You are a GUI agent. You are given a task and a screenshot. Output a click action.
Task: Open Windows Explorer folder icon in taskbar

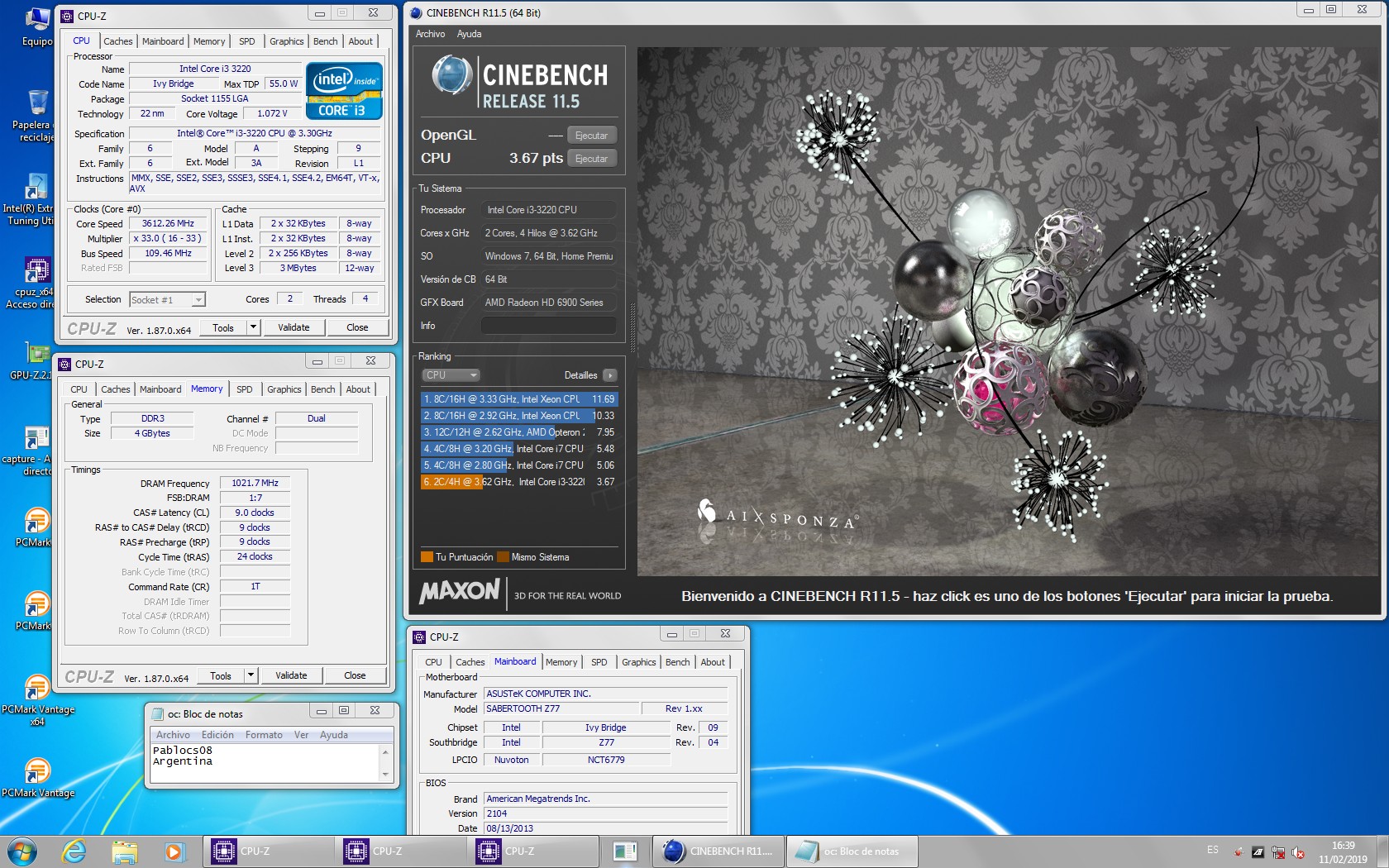pos(124,851)
